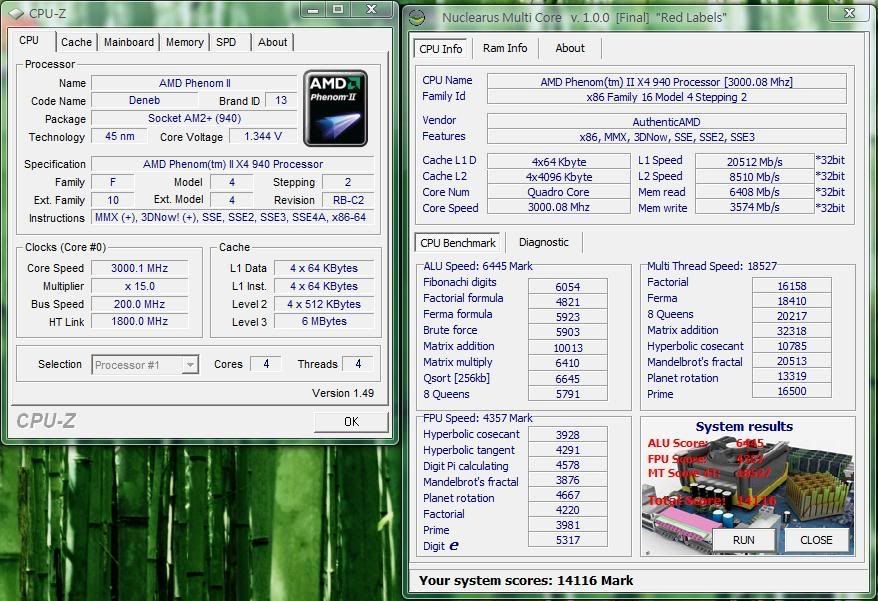
Task: Start the benchmark with the RUN button
Action: [744, 540]
